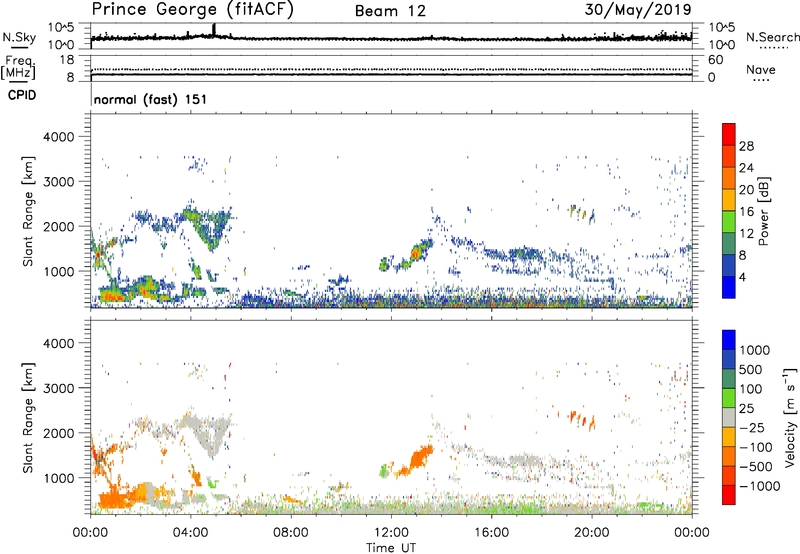Click the 'Beam 12' label
The height and width of the screenshot is (554, 800).
390,11
